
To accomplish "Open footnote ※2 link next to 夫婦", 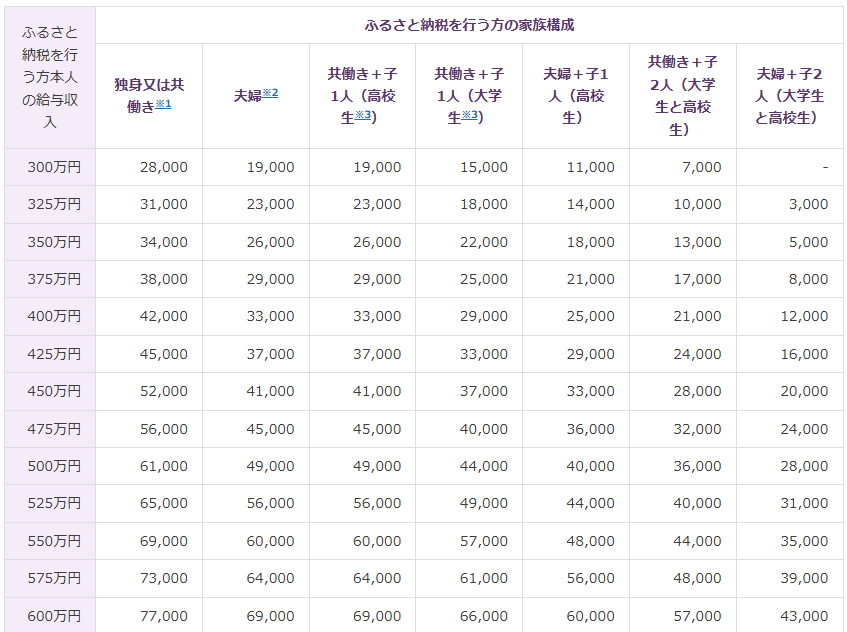I will coord(270,94).
